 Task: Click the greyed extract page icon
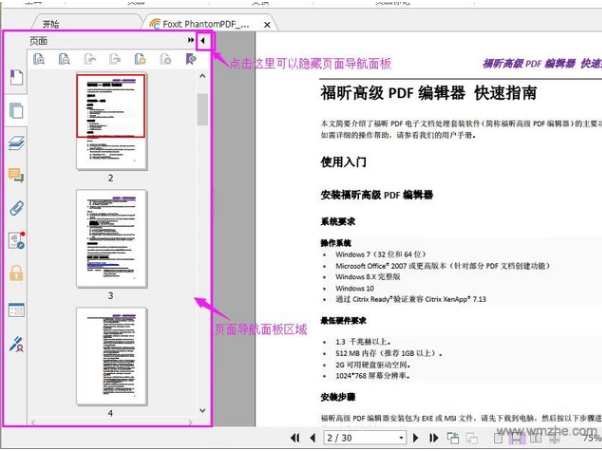click(115, 59)
